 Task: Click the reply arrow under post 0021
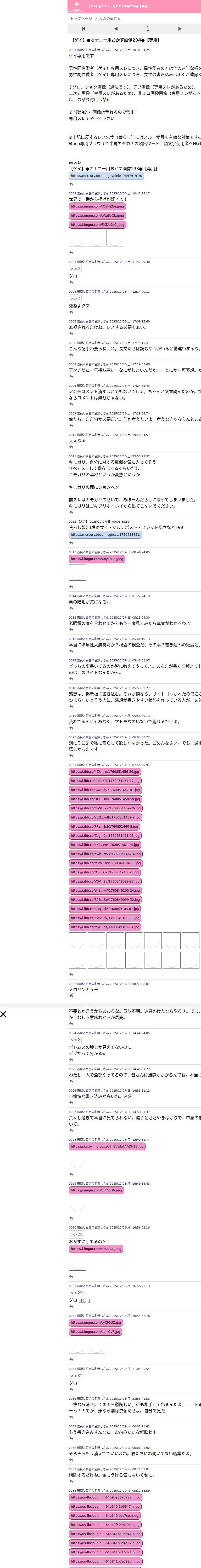[x=71, y=975]
